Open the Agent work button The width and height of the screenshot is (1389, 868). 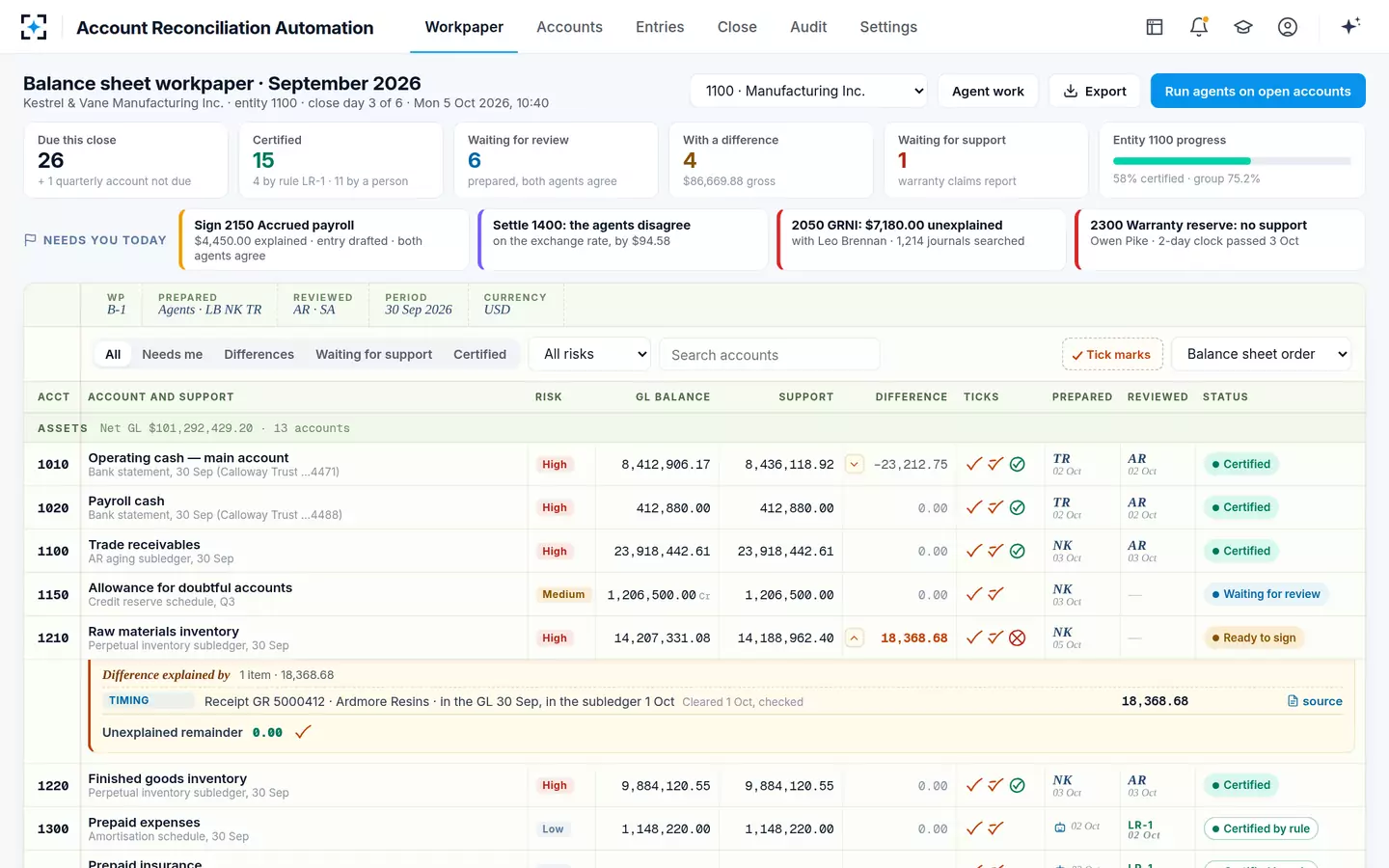(988, 91)
